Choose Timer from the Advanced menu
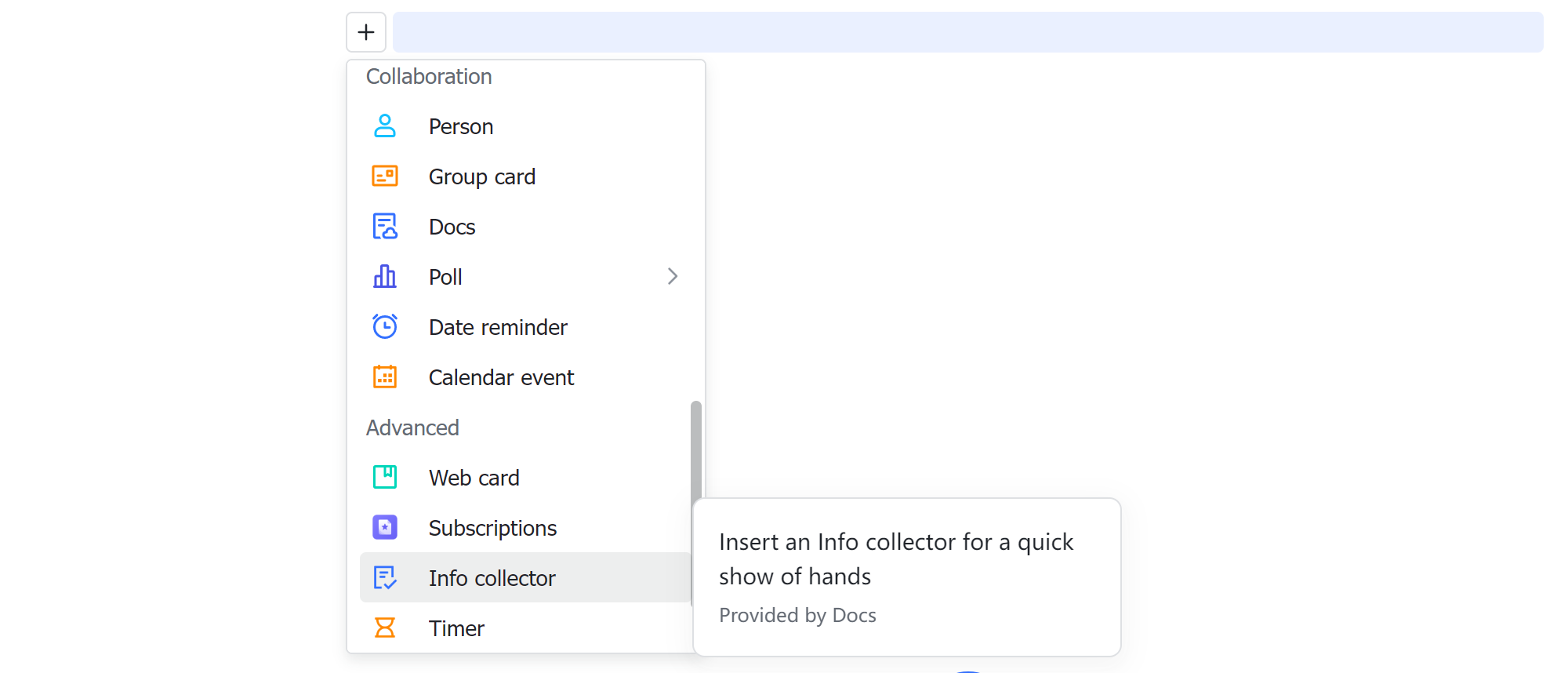This screenshot has height=673, width=1568. click(x=456, y=628)
